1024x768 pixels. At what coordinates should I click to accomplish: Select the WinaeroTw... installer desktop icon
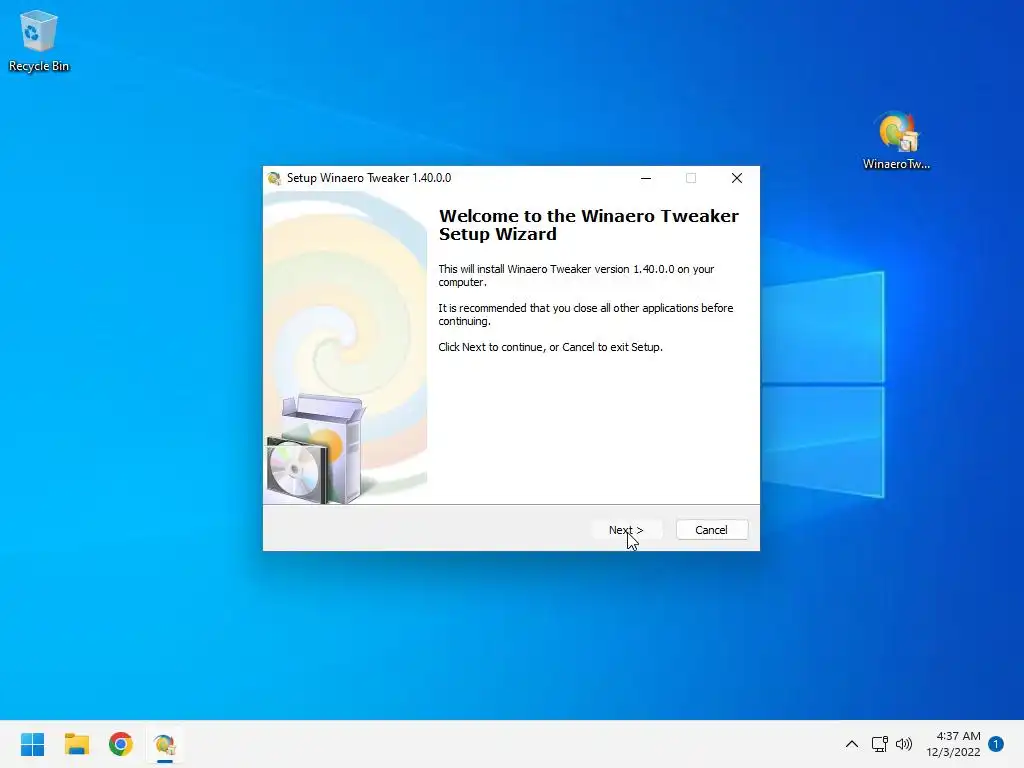point(896,141)
